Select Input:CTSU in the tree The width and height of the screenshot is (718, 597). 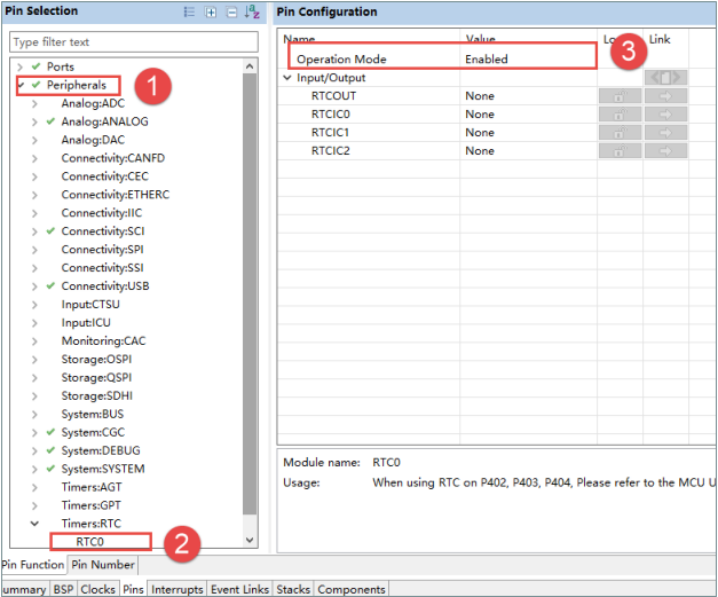[x=91, y=304]
